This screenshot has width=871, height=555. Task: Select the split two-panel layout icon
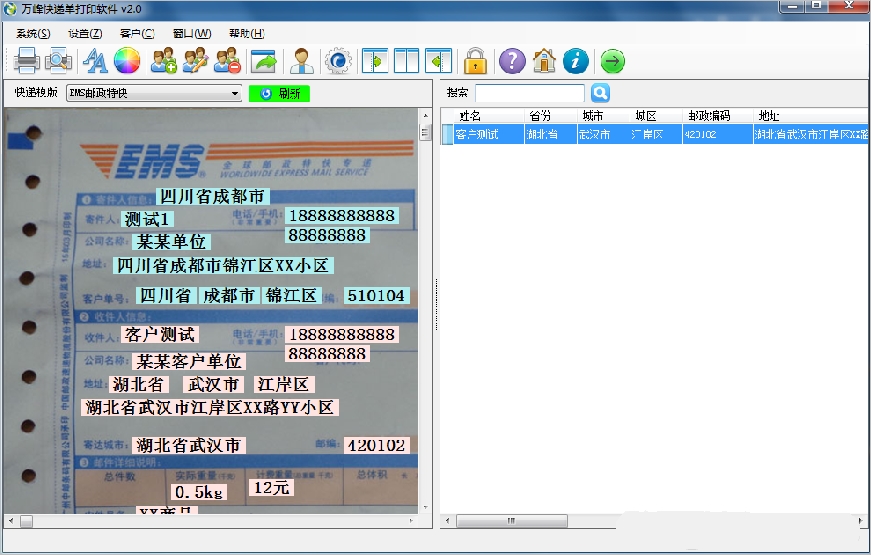coord(407,61)
